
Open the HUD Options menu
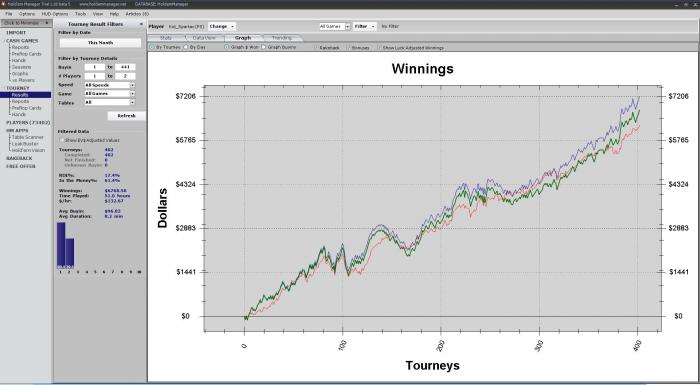[55, 14]
